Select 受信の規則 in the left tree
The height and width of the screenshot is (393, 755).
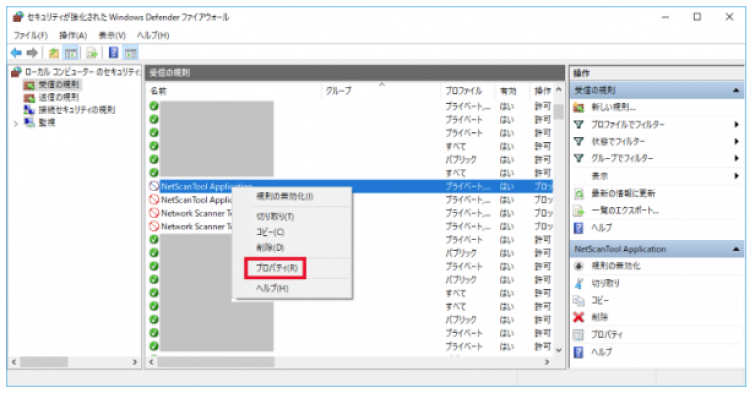click(59, 84)
